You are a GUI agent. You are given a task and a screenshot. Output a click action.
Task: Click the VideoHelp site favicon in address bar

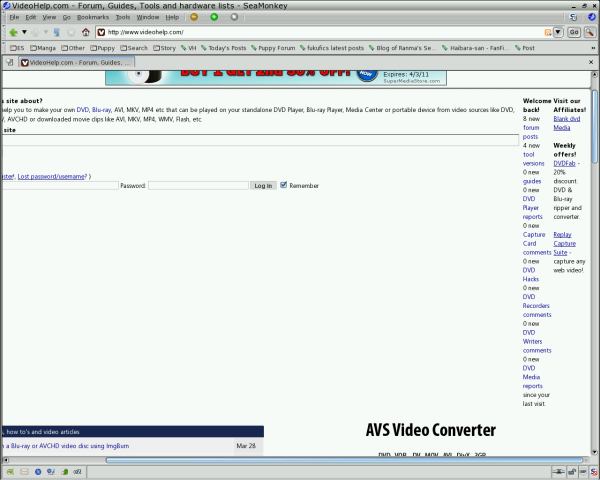(x=101, y=32)
